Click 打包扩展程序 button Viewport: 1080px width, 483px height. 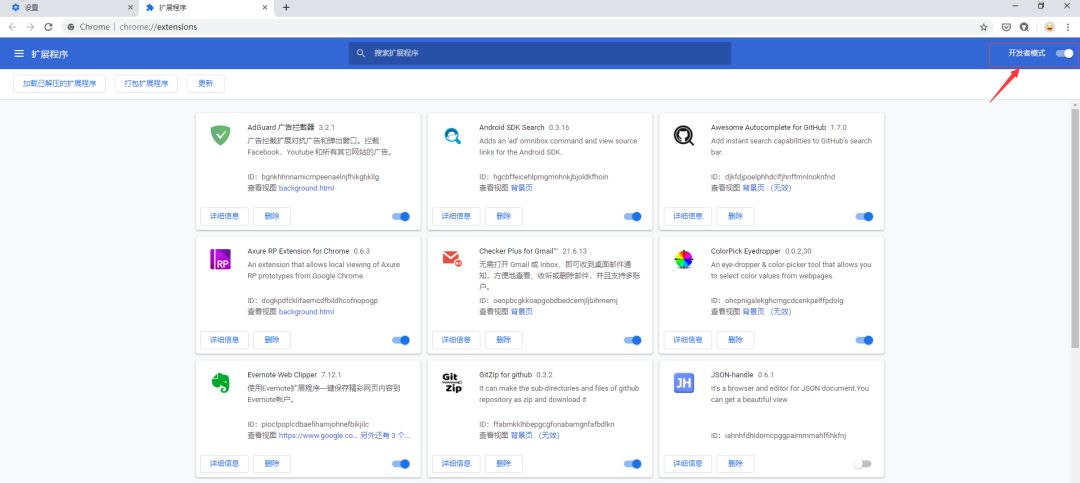(x=146, y=83)
